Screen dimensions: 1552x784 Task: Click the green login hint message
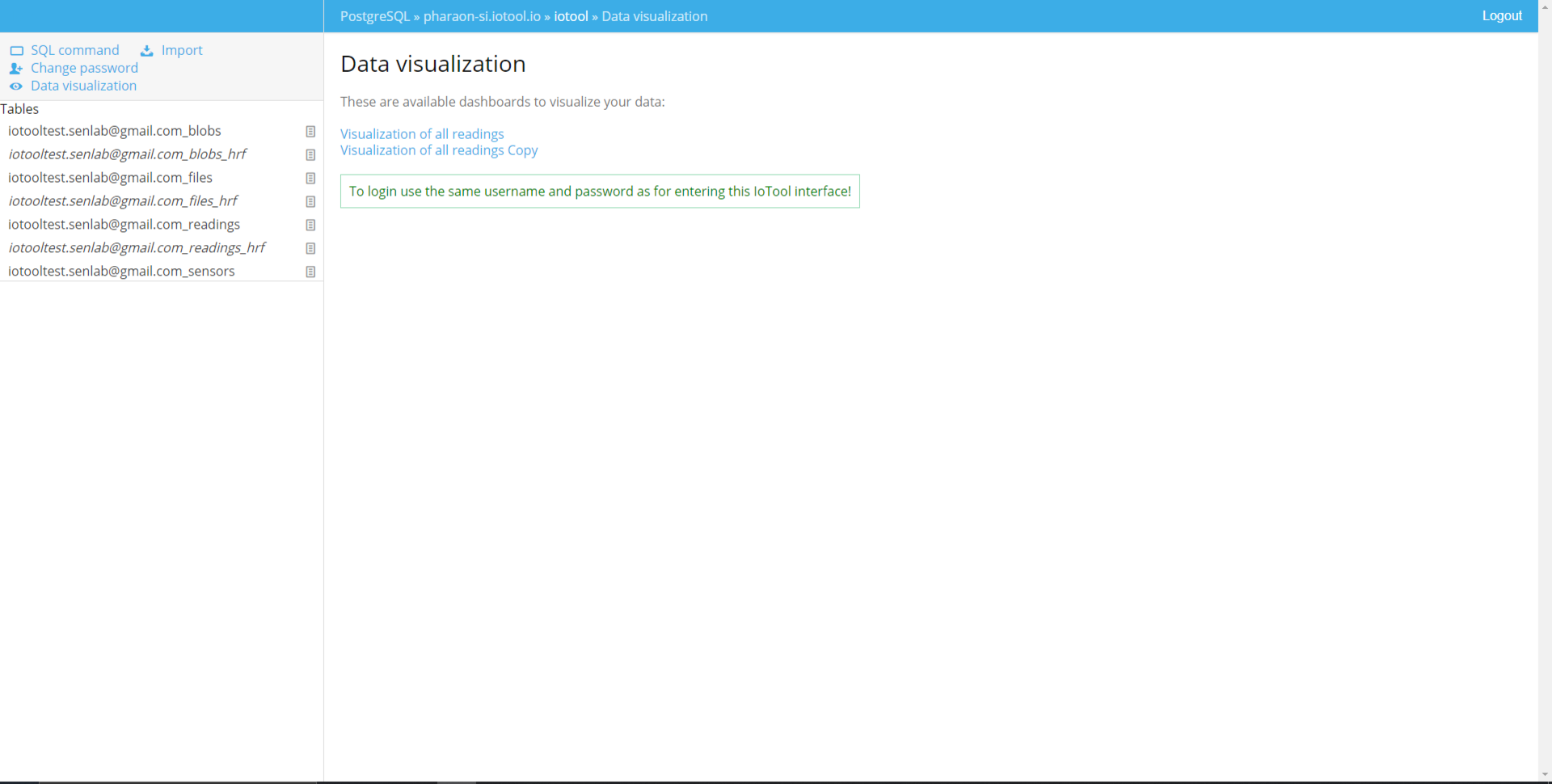pyautogui.click(x=600, y=192)
